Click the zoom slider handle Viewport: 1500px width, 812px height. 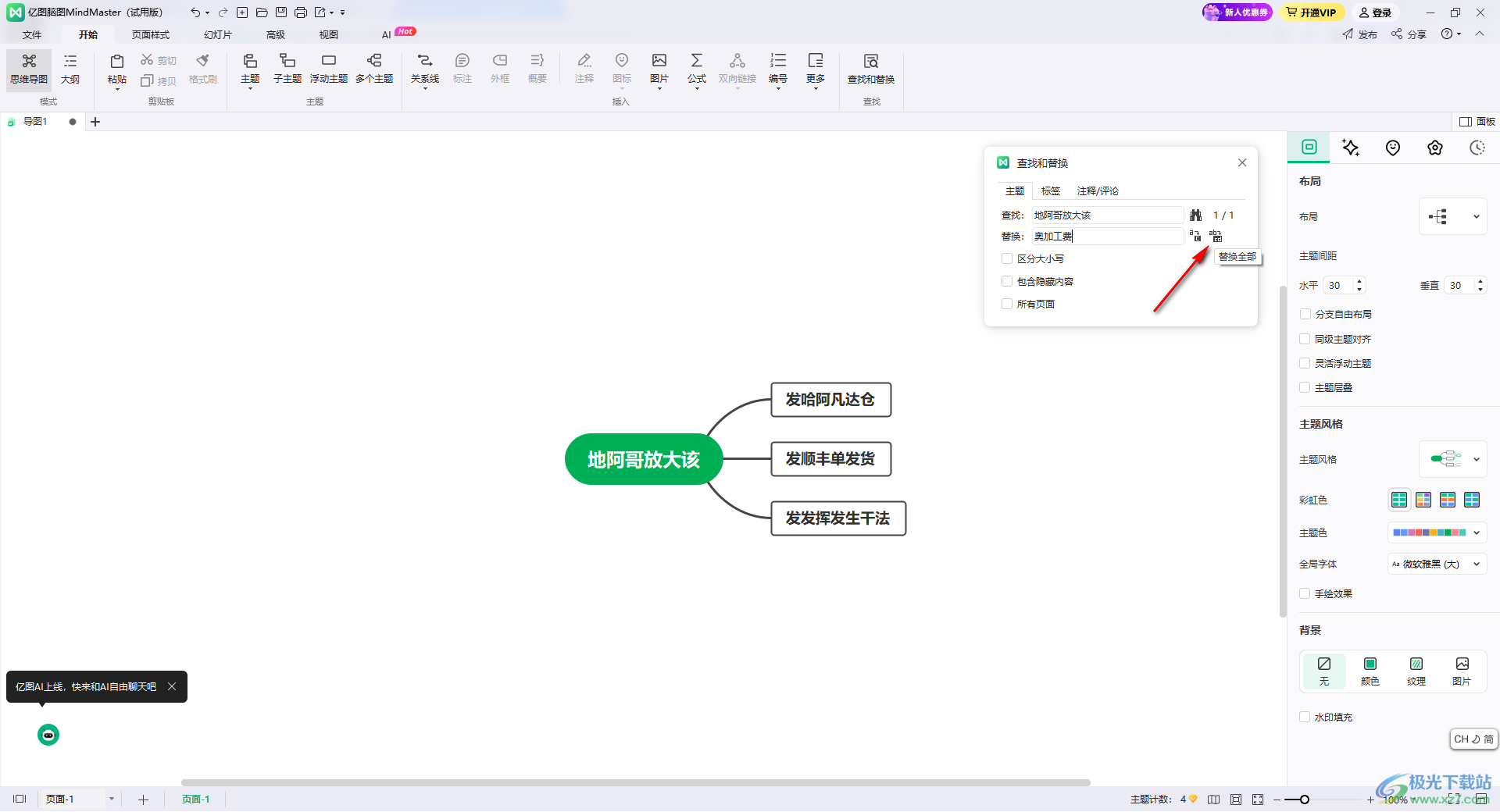point(1305,800)
